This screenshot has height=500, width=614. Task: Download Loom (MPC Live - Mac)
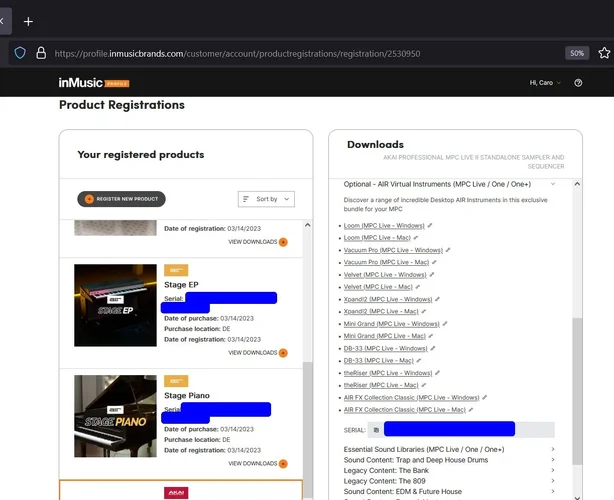point(377,238)
